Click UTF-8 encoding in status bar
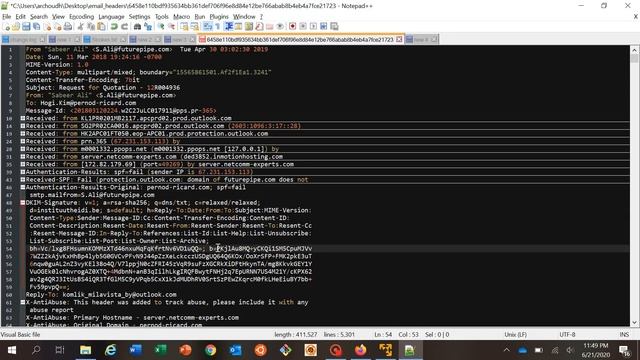Viewport: 640px width, 360px height. click(567, 334)
